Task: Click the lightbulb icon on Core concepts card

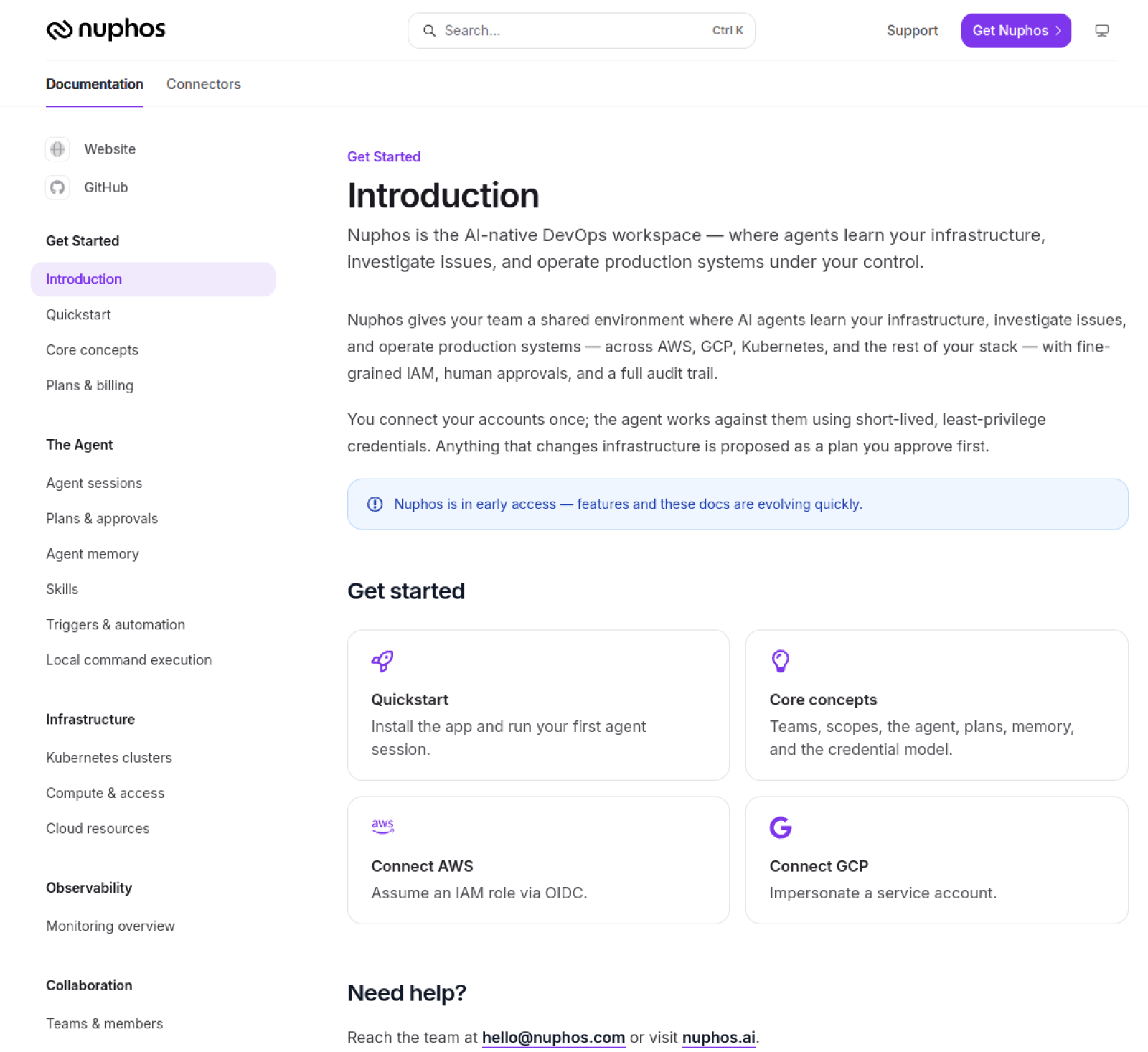Action: coord(781,661)
